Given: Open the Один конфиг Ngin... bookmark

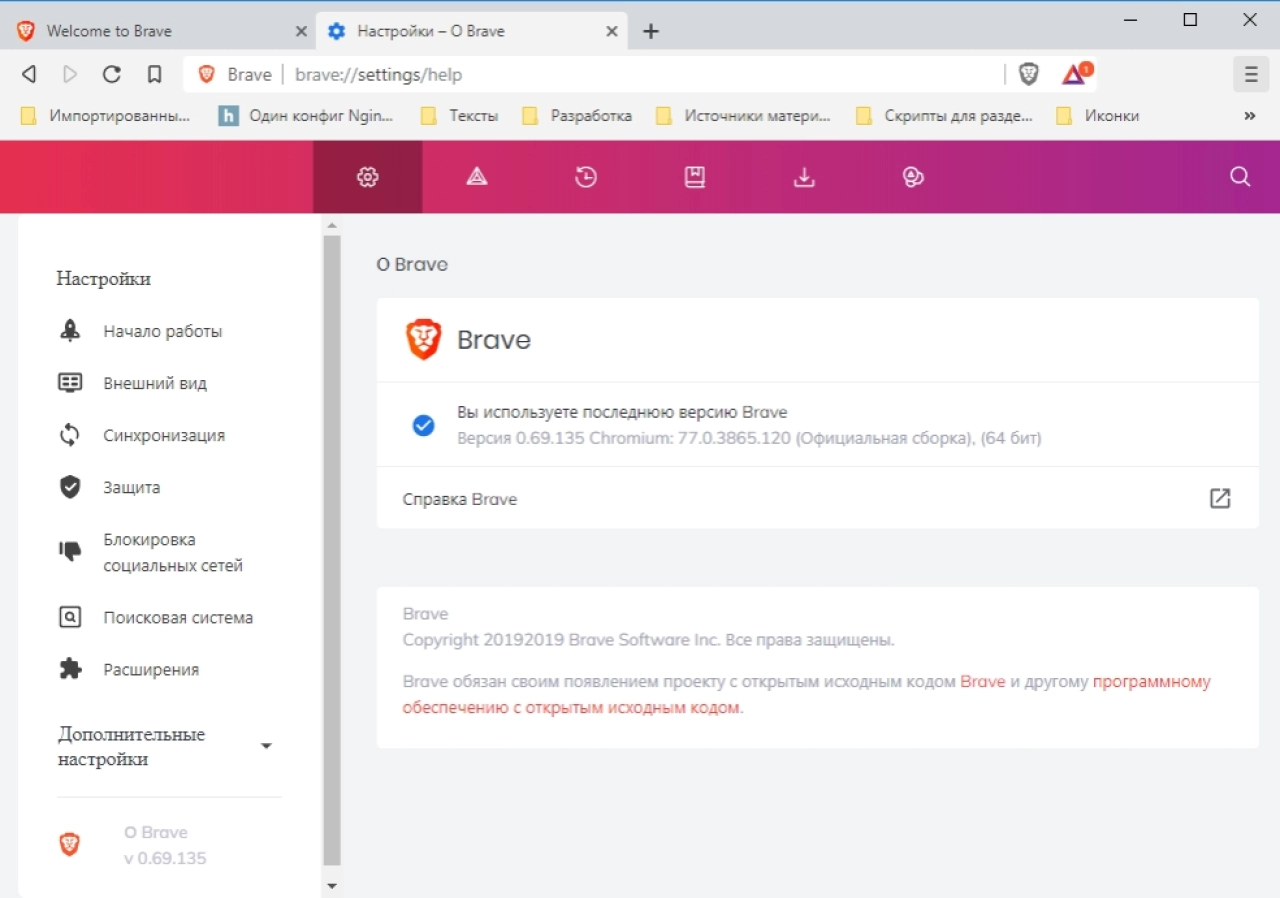Looking at the screenshot, I should [306, 116].
